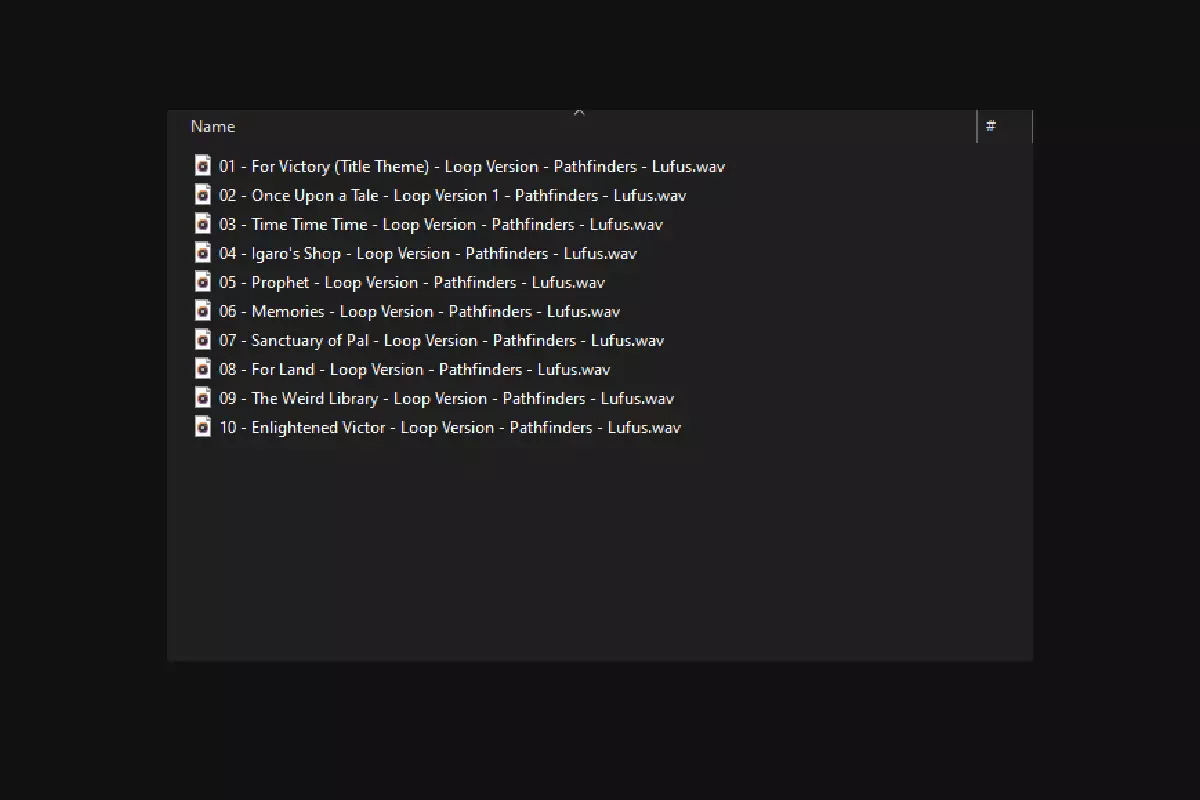The image size is (1200, 800).
Task: Sort by the # track number column
Action: pos(1005,126)
